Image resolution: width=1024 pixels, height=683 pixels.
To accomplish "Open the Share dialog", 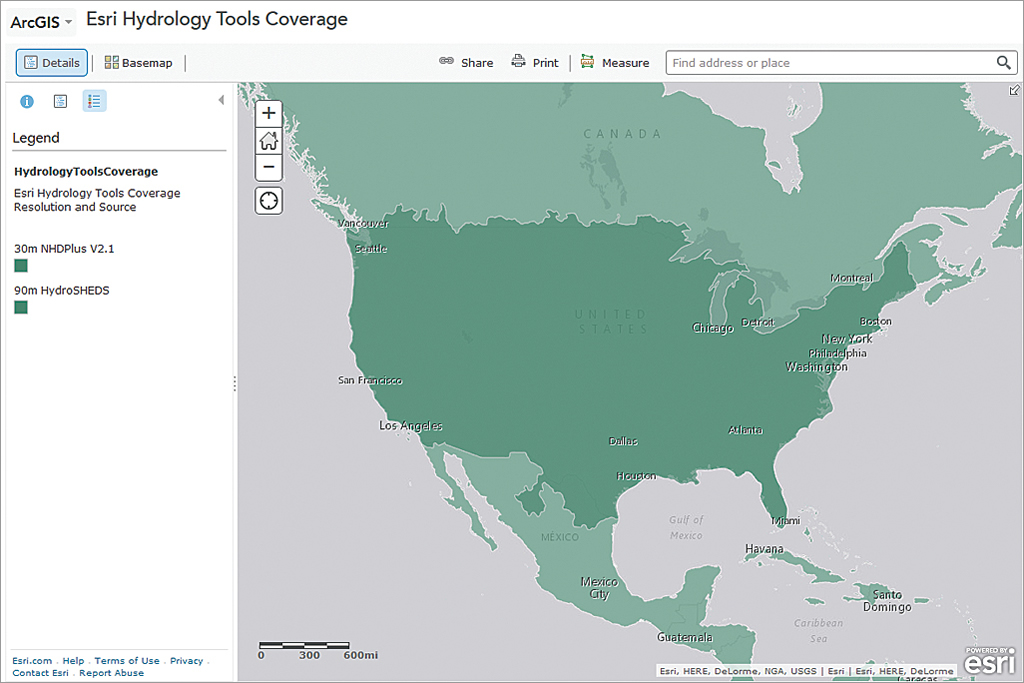I will 466,62.
